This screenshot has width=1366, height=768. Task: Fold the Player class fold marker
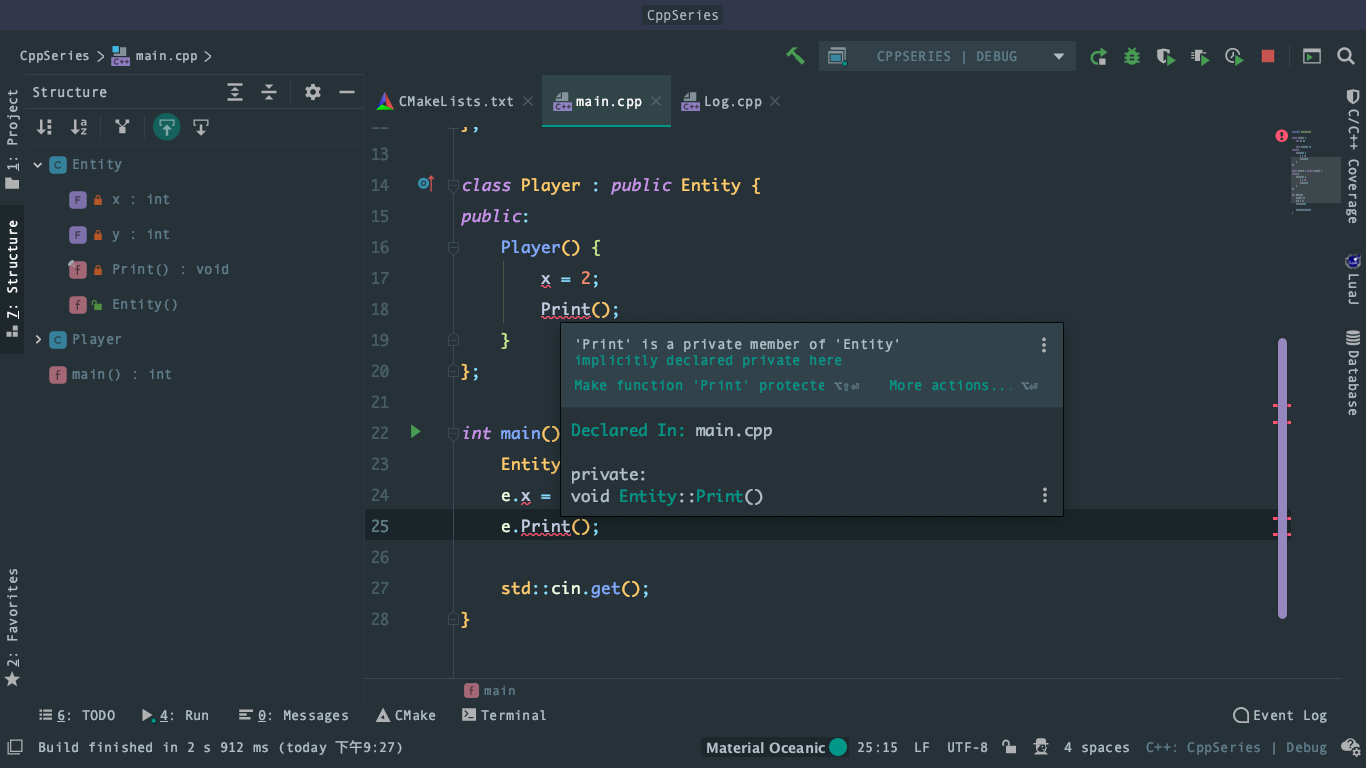point(453,185)
